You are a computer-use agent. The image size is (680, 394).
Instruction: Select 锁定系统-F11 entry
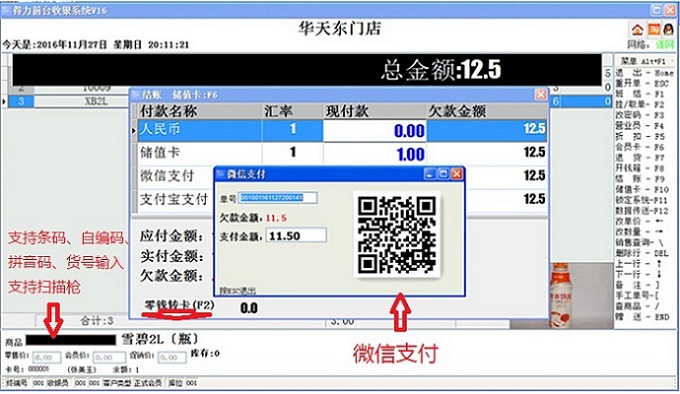641,200
